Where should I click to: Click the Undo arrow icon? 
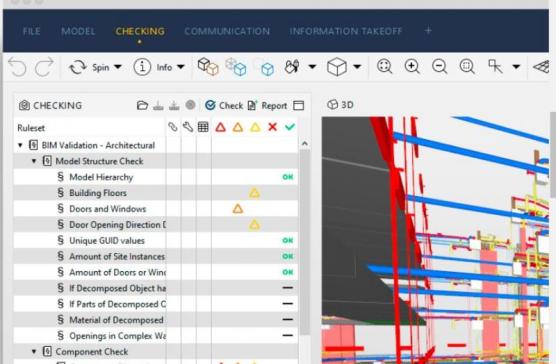pos(17,67)
